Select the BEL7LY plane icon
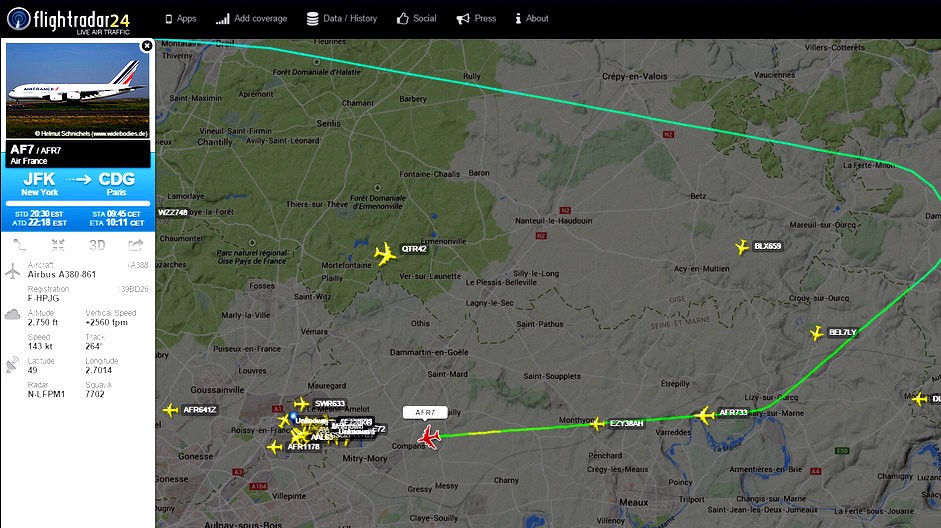 pos(817,333)
